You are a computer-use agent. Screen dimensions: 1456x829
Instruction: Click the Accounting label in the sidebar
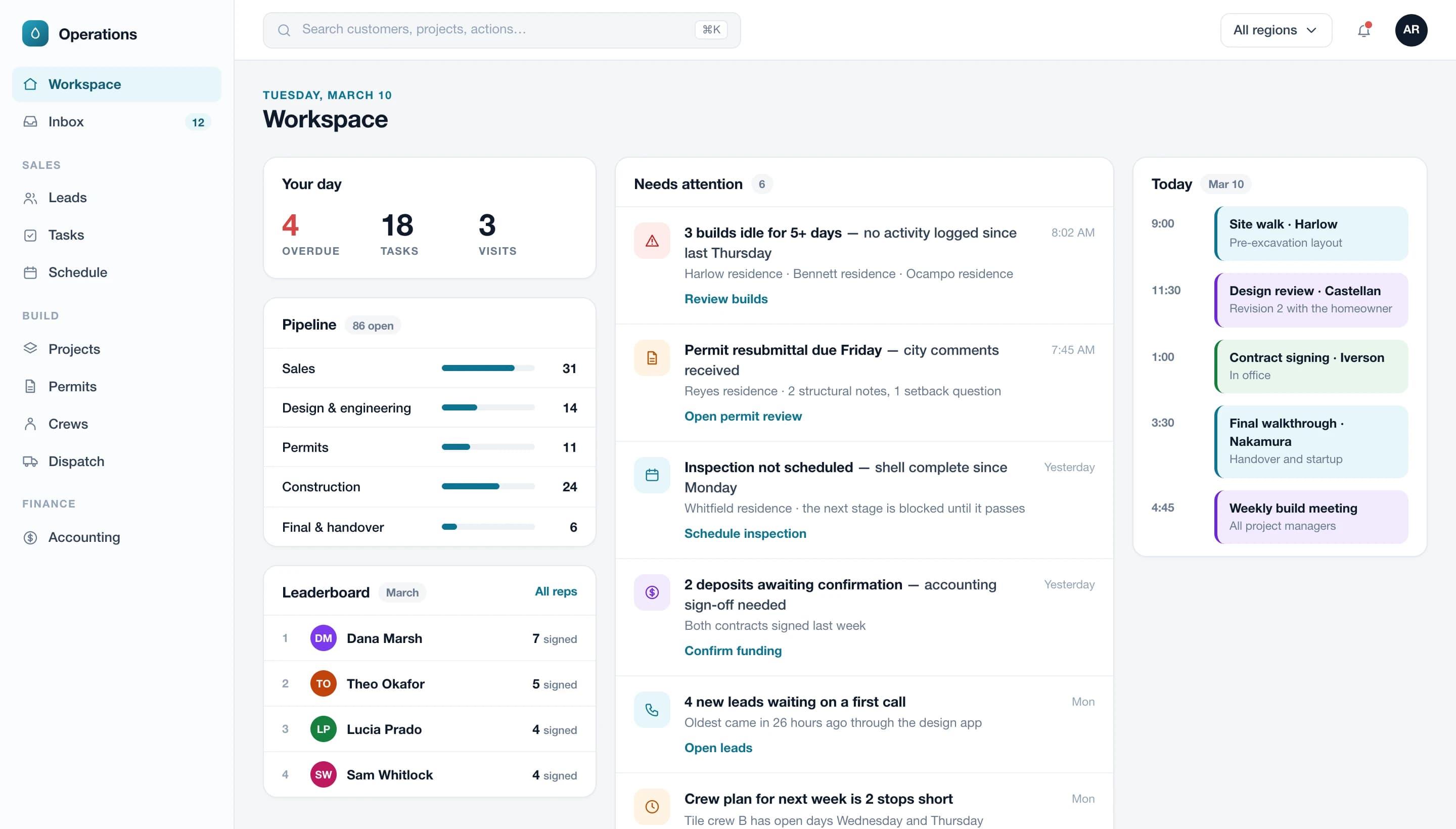click(x=84, y=537)
